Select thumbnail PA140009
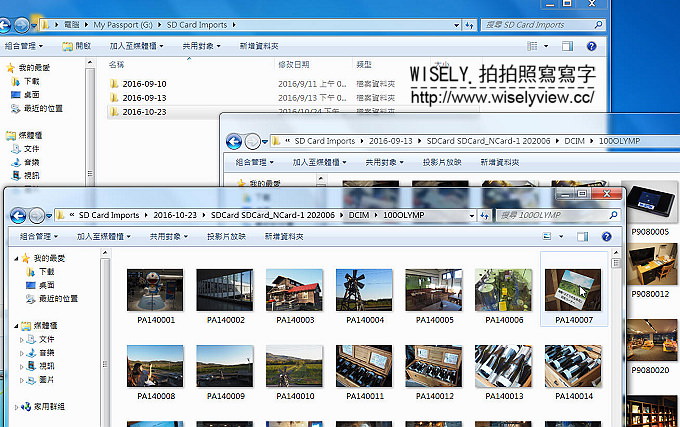Viewport: 680px width, 427px height. click(225, 366)
